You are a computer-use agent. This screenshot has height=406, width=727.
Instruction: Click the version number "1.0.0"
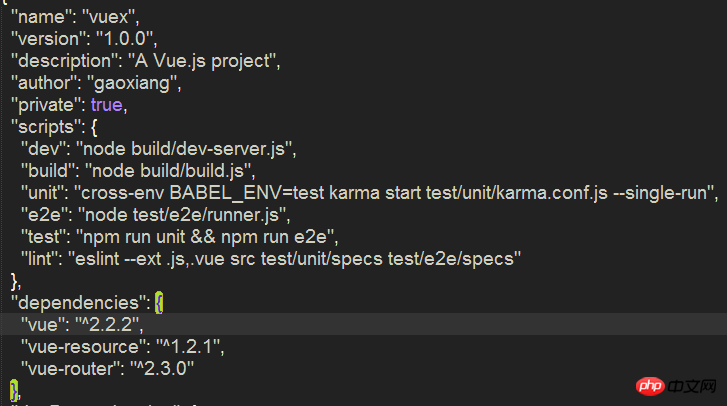(x=125, y=39)
